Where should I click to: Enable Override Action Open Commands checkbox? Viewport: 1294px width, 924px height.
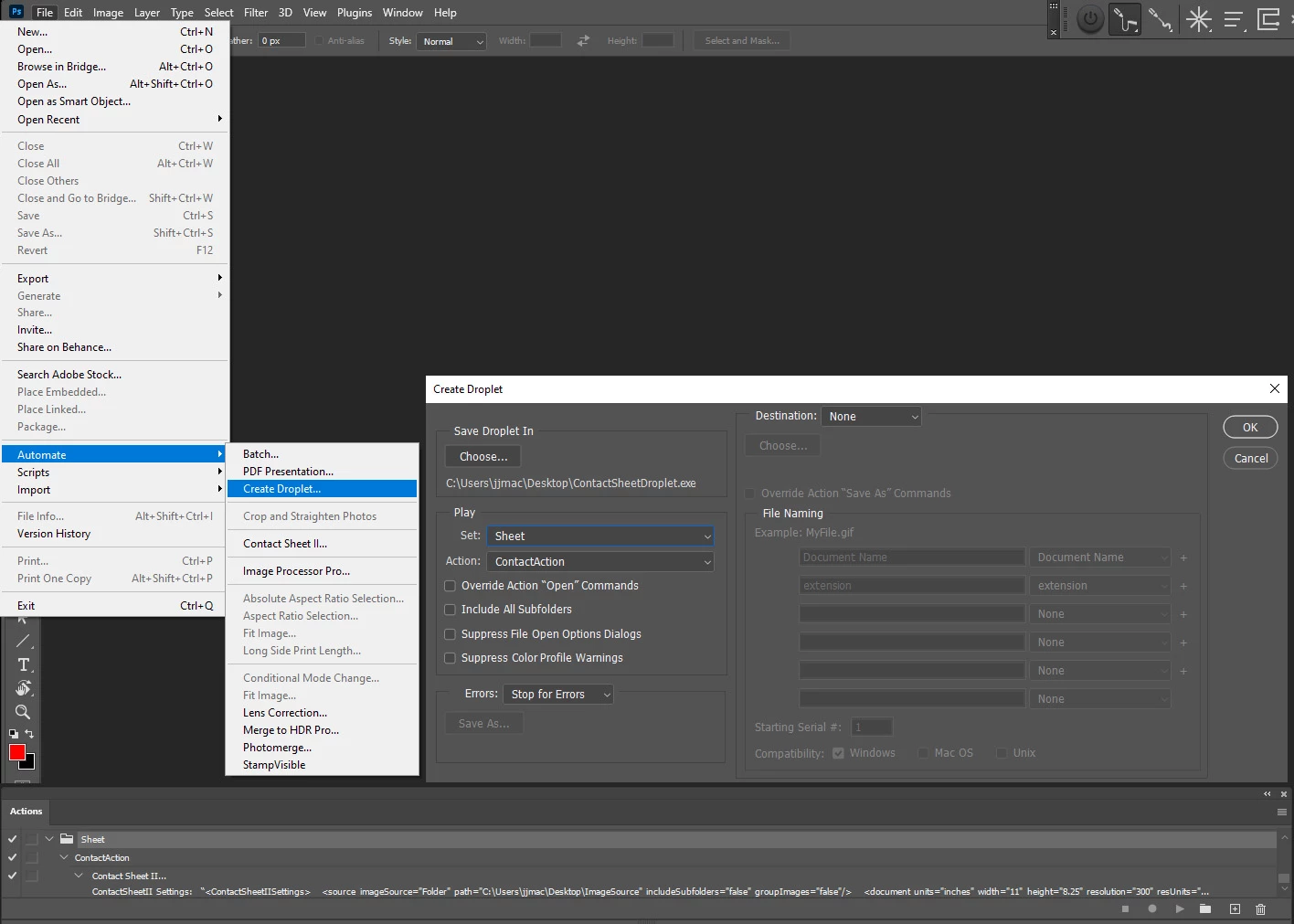(x=450, y=586)
